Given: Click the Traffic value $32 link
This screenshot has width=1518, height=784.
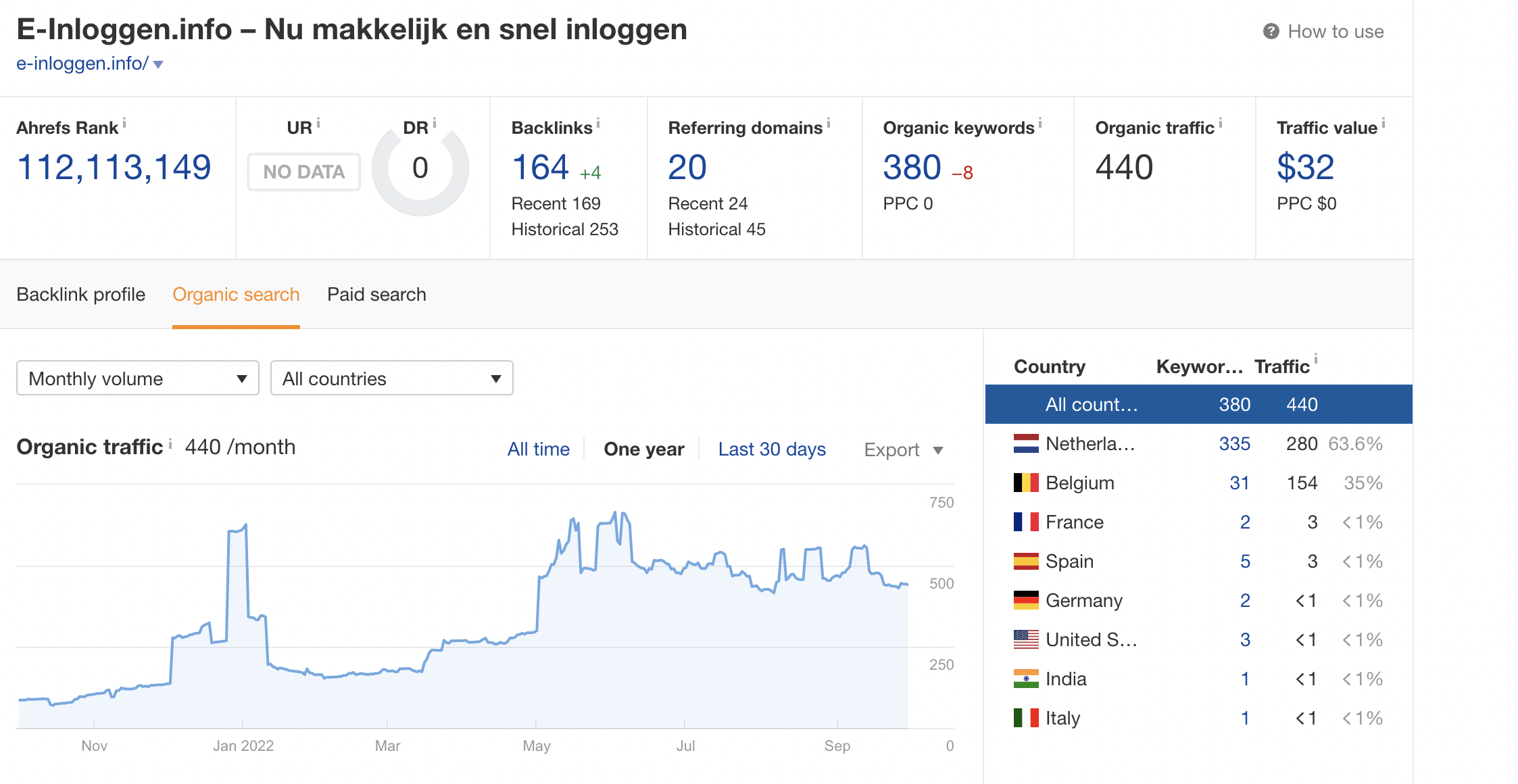Looking at the screenshot, I should pos(1306,168).
